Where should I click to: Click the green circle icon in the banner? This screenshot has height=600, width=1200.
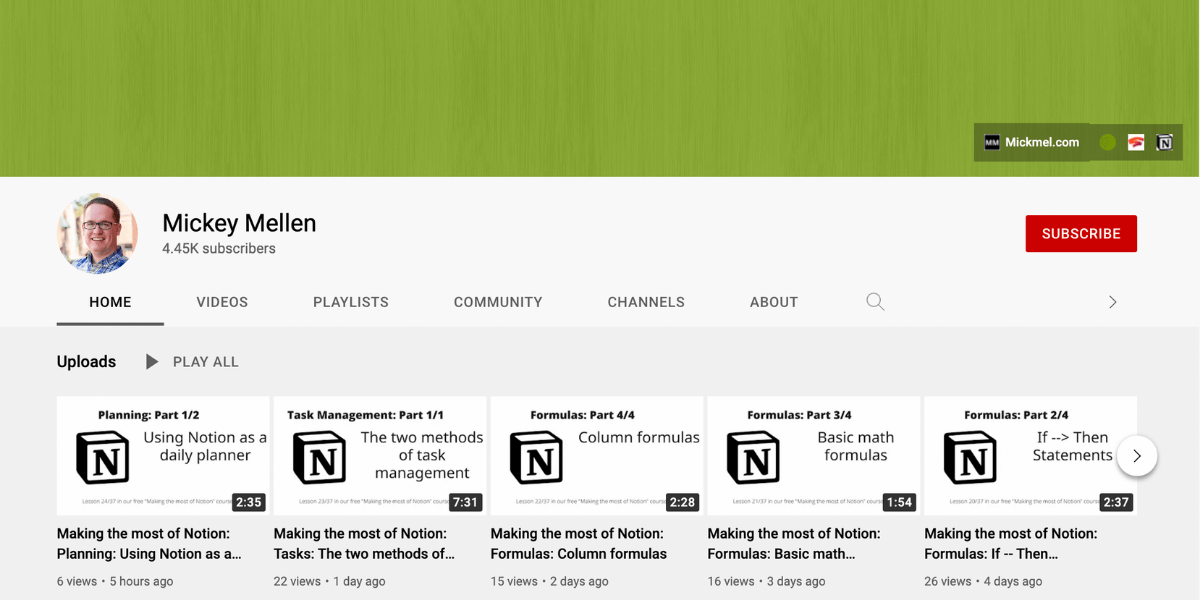[1107, 142]
